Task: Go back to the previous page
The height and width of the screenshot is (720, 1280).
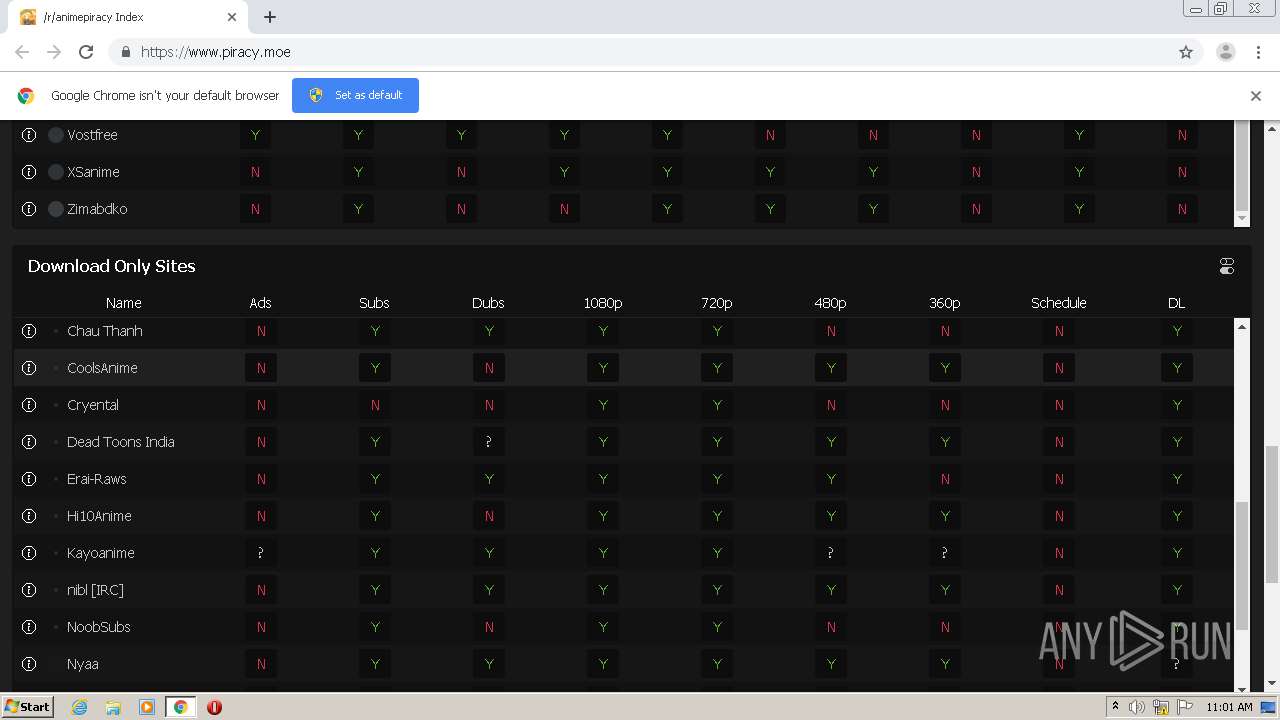Action: pyautogui.click(x=22, y=52)
